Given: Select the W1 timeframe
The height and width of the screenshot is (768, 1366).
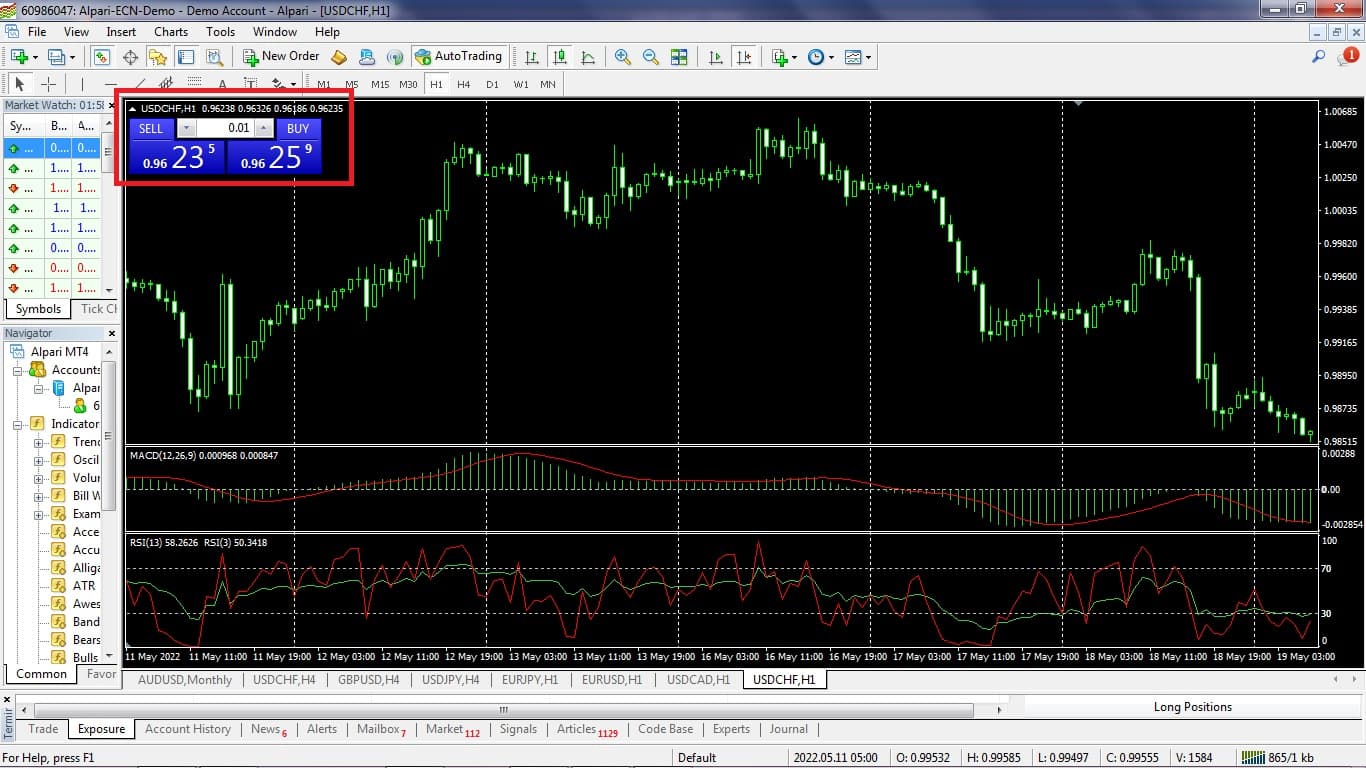Looking at the screenshot, I should pyautogui.click(x=521, y=84).
